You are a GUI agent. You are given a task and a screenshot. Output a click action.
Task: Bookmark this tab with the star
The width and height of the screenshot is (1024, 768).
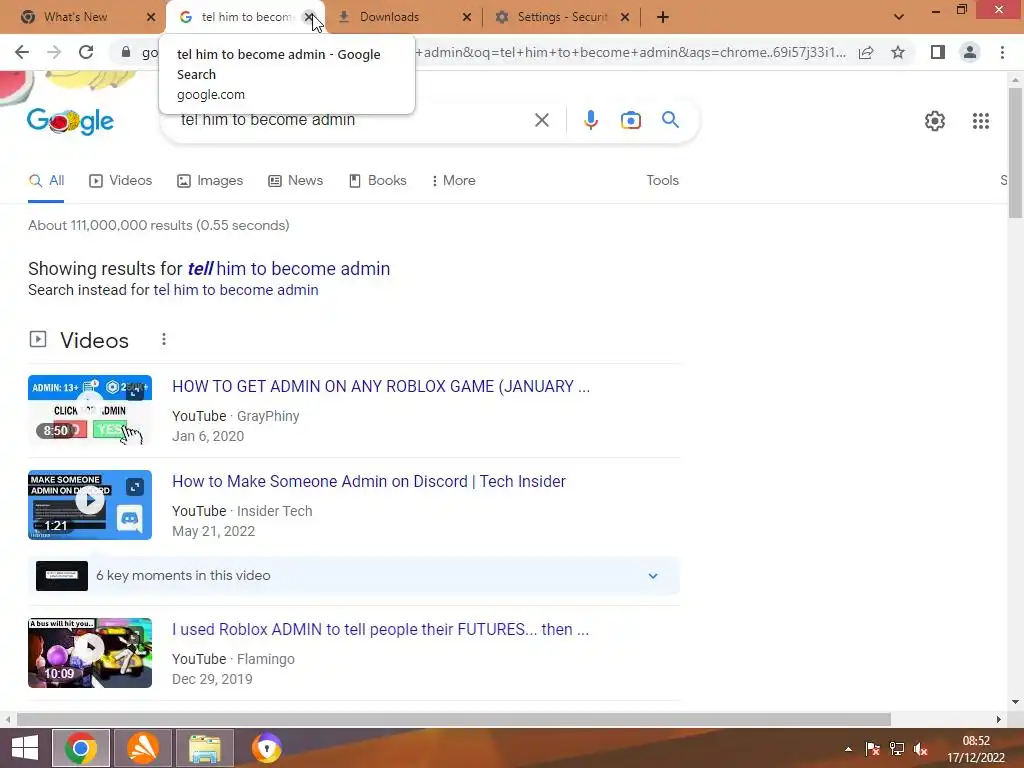(898, 52)
